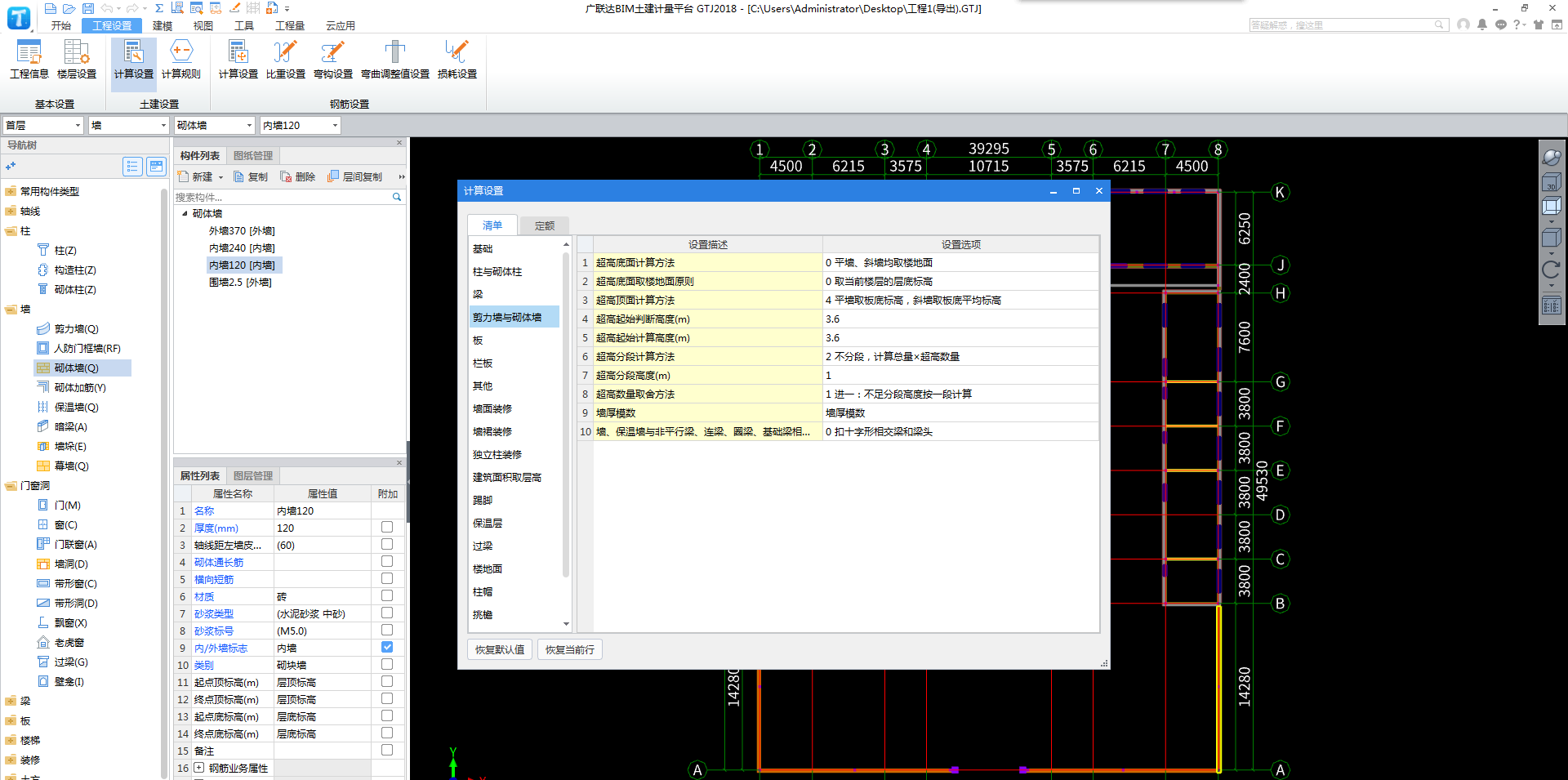Screen dimensions: 1568x780
Task: Click 恢复当前行 button
Action: pos(570,649)
